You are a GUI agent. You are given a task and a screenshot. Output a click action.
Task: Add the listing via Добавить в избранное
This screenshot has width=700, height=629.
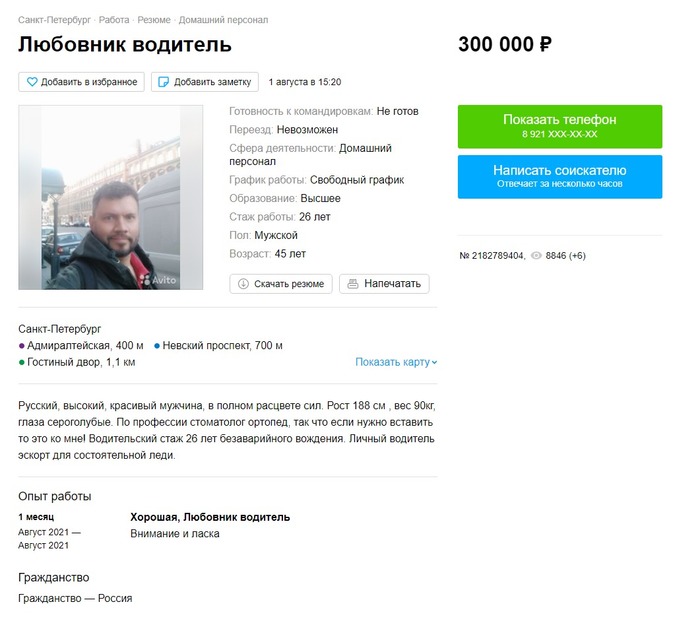(x=81, y=82)
